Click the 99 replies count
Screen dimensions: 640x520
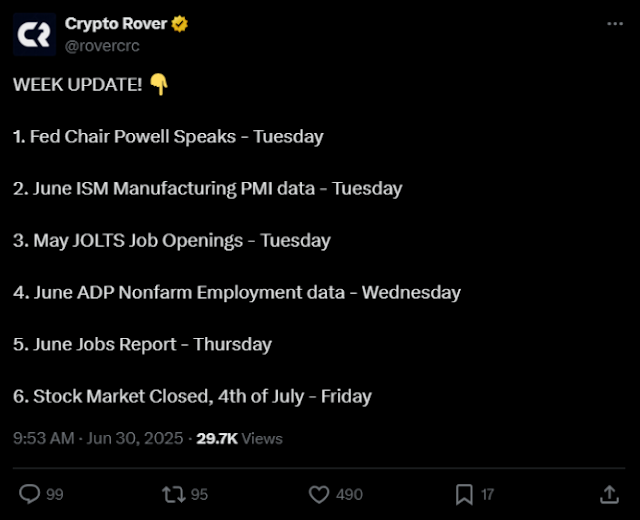pos(54,494)
